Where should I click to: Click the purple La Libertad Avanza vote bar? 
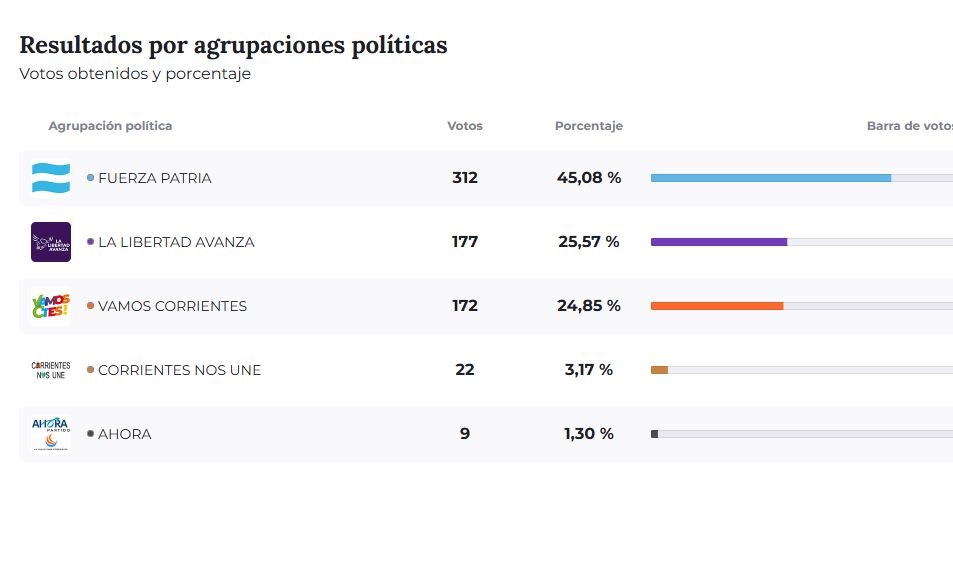pos(719,242)
